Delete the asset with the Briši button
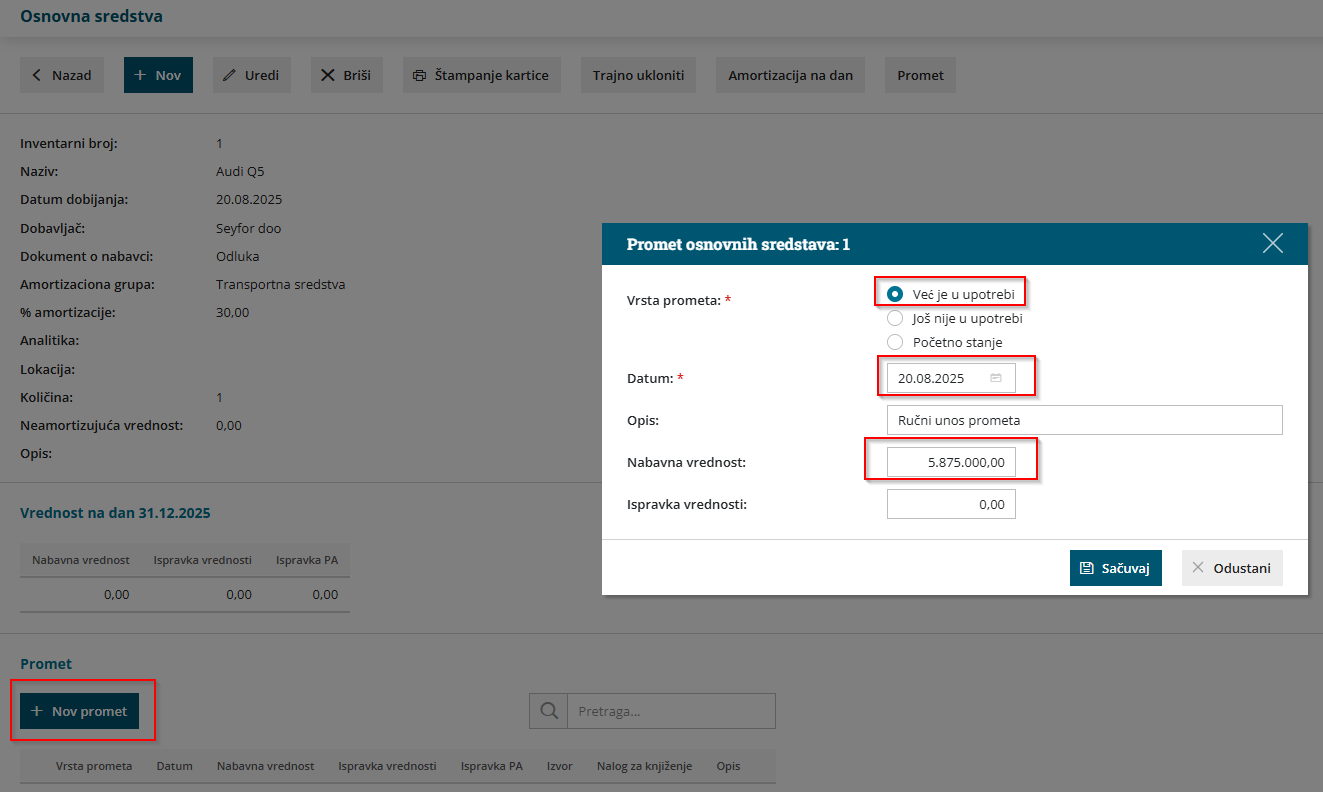1323x792 pixels. pos(347,75)
